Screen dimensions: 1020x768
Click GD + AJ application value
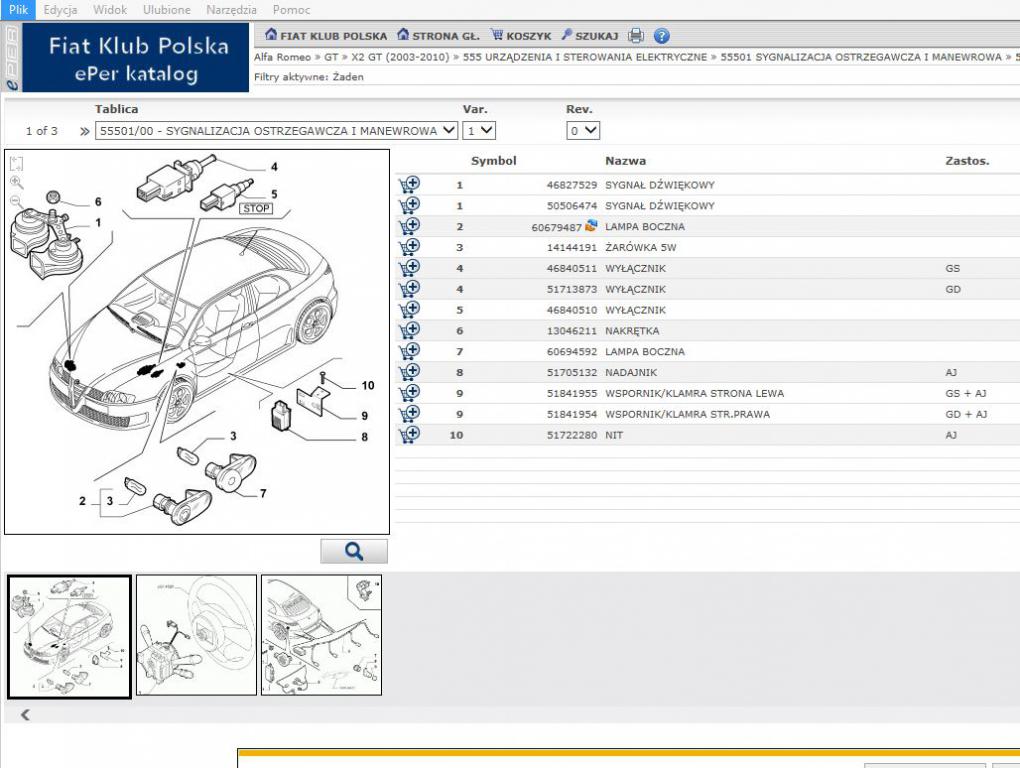[x=966, y=414]
